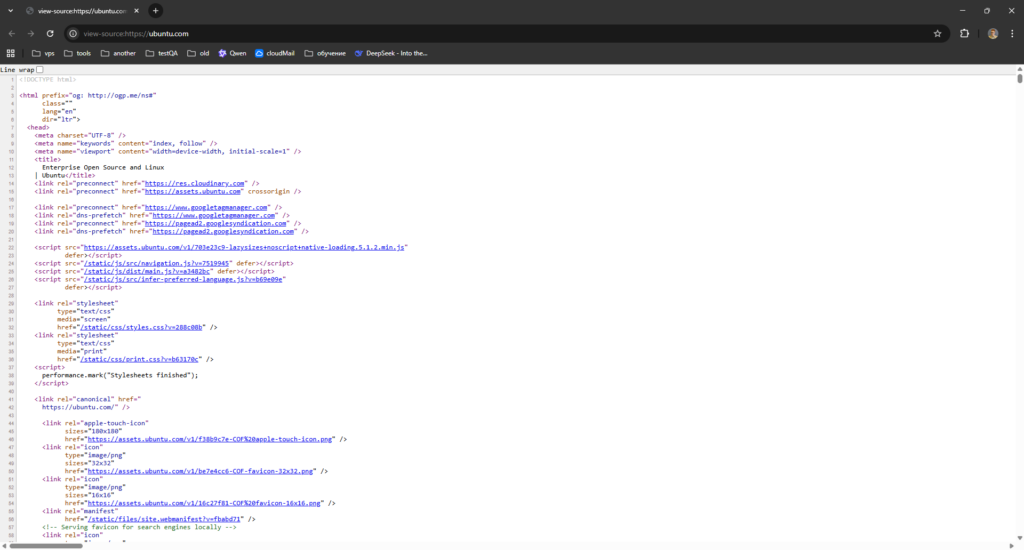Open the Extensions puzzle icon
This screenshot has width=1024, height=550.
click(964, 33)
